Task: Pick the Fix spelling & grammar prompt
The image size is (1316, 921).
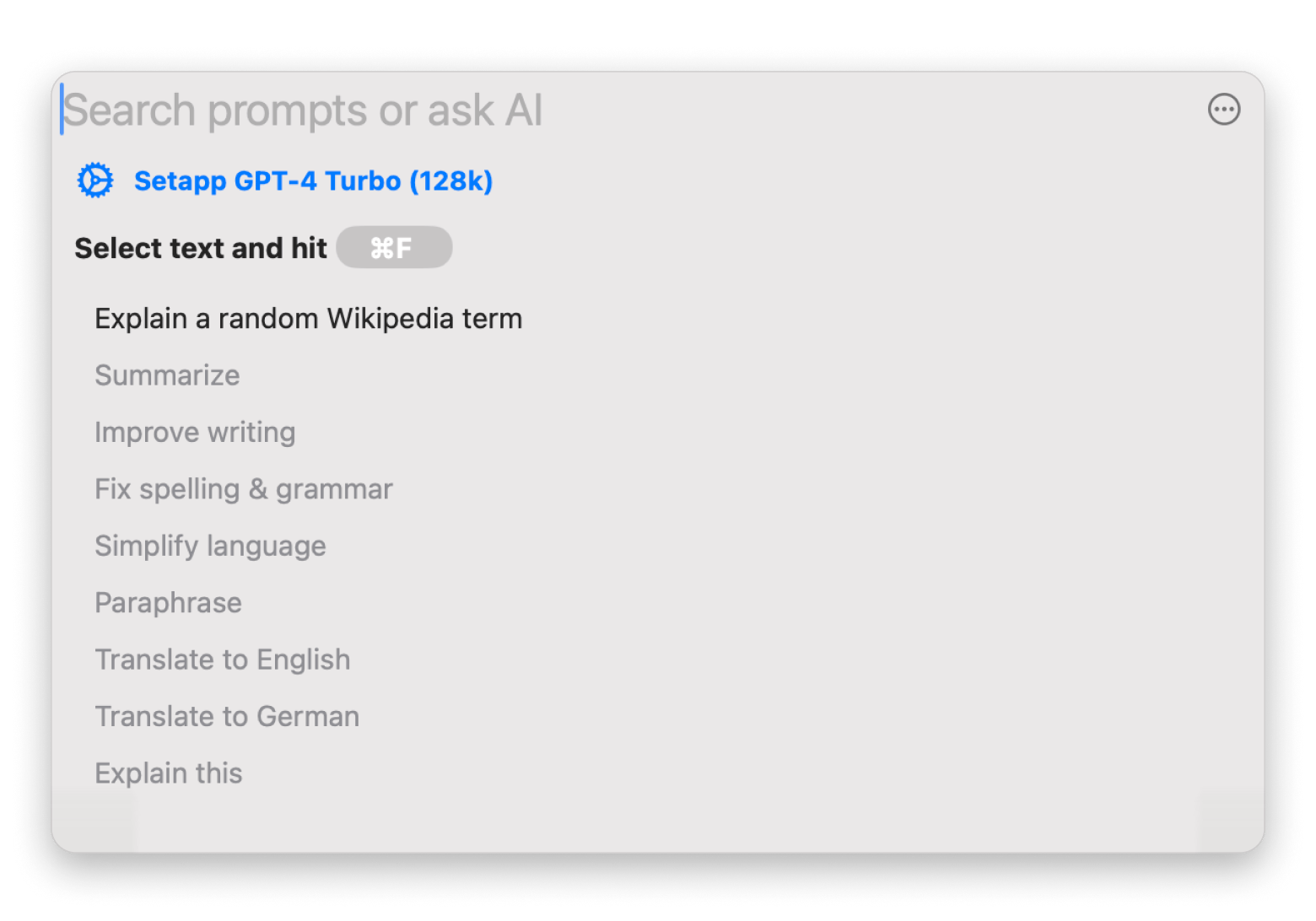Action: tap(244, 489)
